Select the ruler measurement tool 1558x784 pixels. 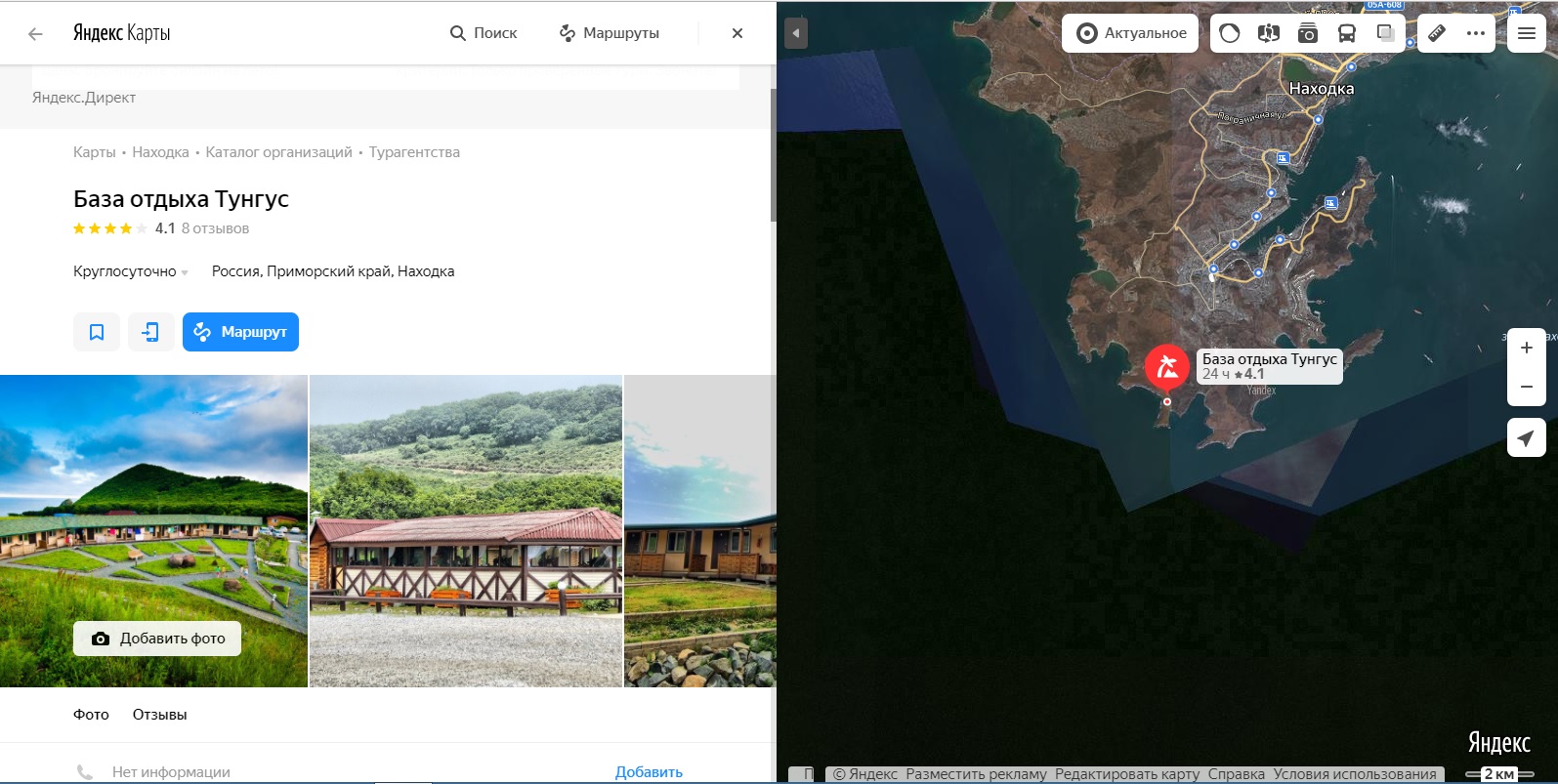[1437, 33]
